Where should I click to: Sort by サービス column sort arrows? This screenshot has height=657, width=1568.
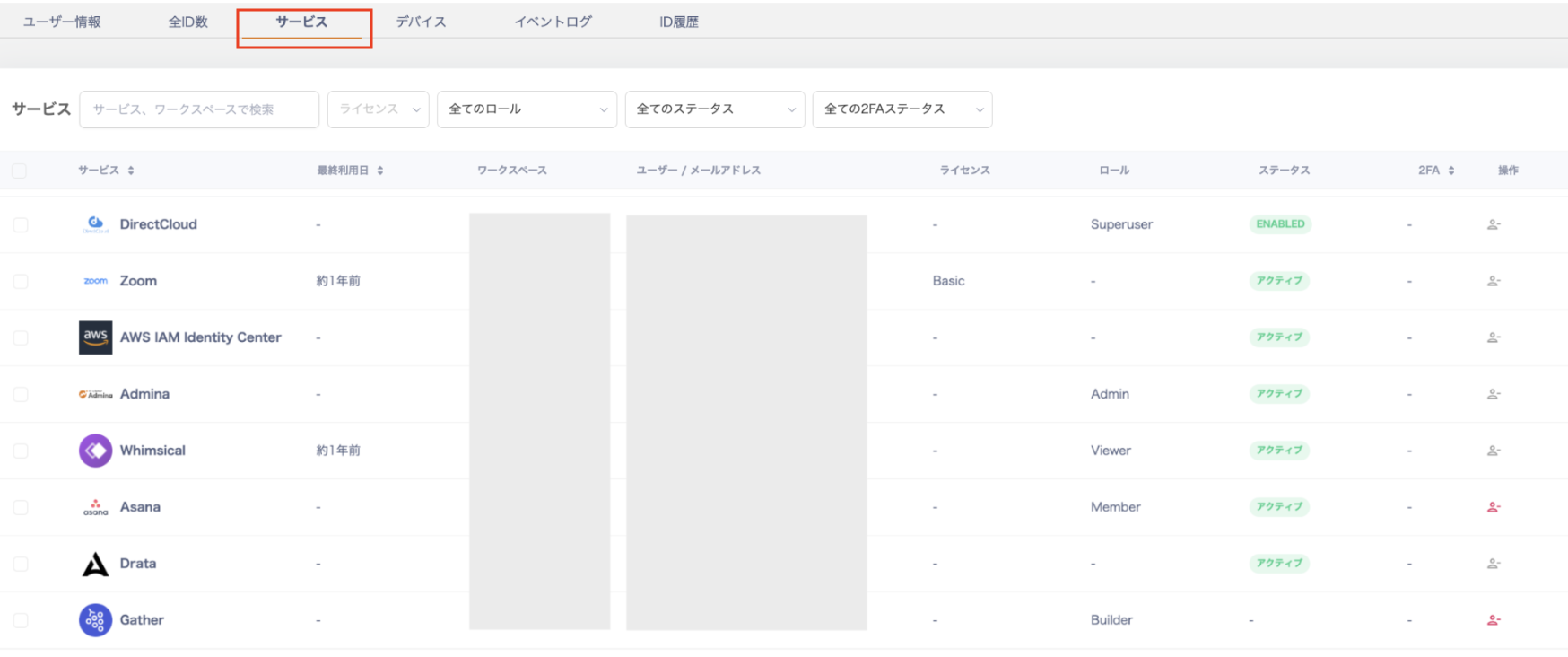[x=131, y=171]
